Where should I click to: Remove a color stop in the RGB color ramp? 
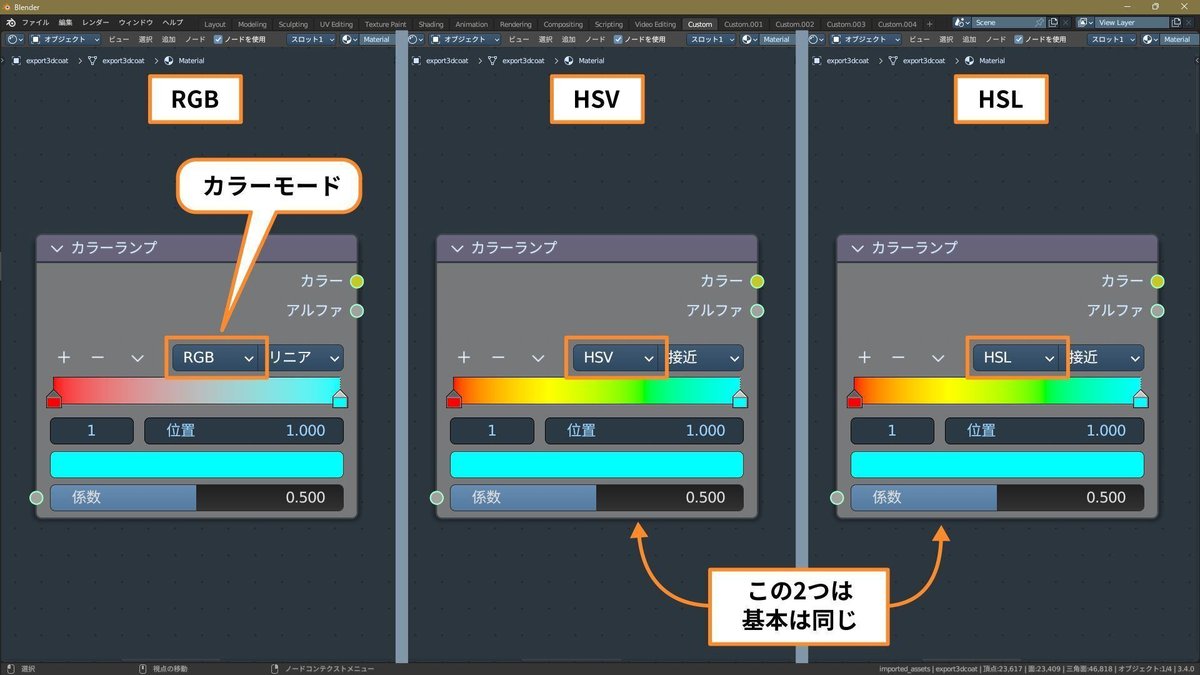click(97, 357)
